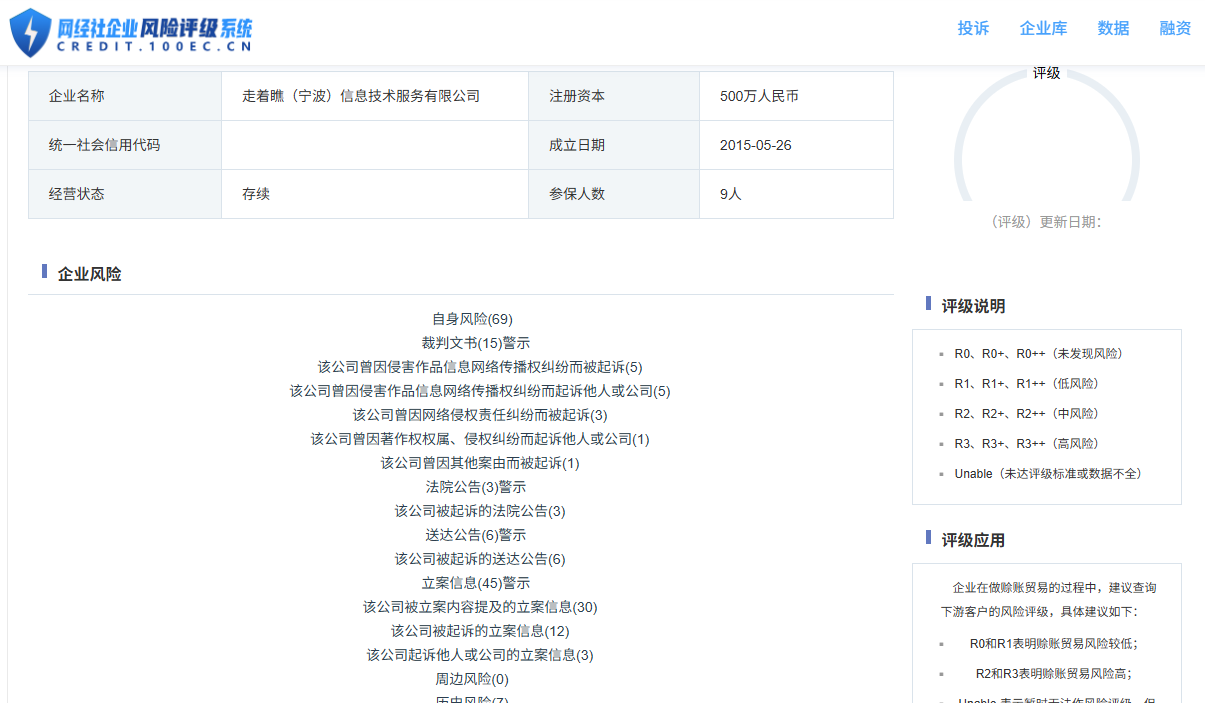This screenshot has height=703, width=1205.
Task: Open 该公司曾因侵害作品信息网络传播权纠纷而被起诉(5)
Action: (x=480, y=367)
